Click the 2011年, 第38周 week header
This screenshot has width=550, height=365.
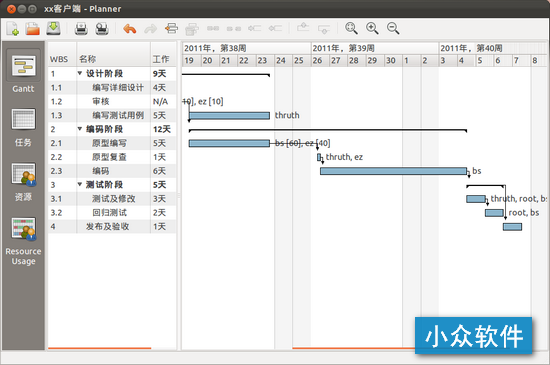click(247, 48)
